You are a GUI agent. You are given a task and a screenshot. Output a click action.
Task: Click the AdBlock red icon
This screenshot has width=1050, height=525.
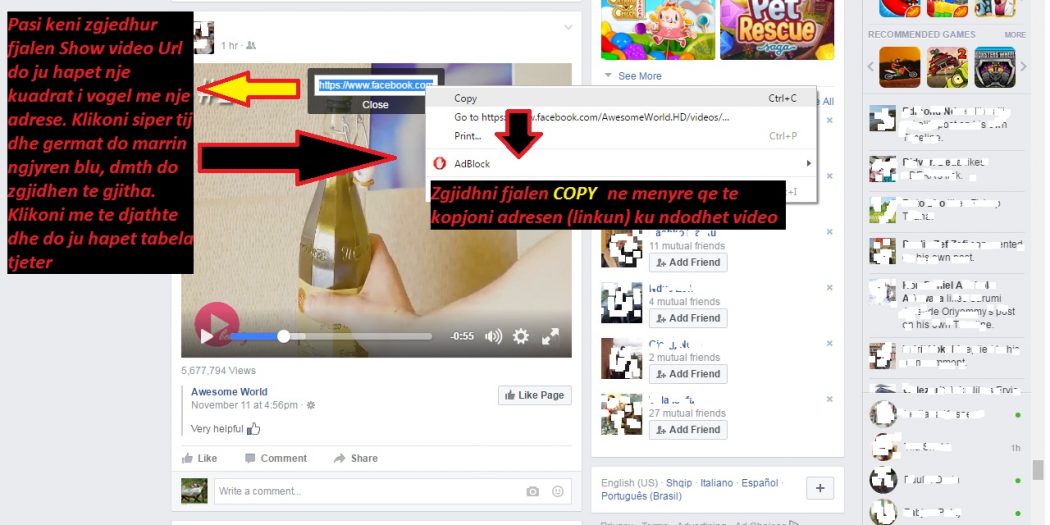(x=440, y=163)
